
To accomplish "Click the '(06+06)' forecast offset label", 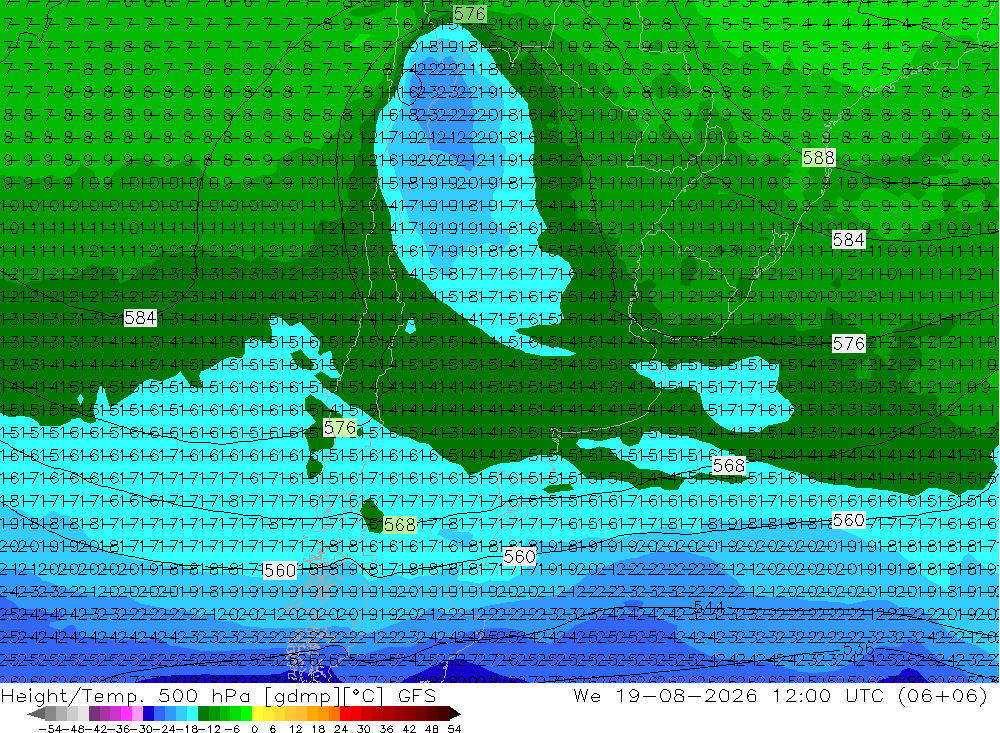I will click(943, 695).
